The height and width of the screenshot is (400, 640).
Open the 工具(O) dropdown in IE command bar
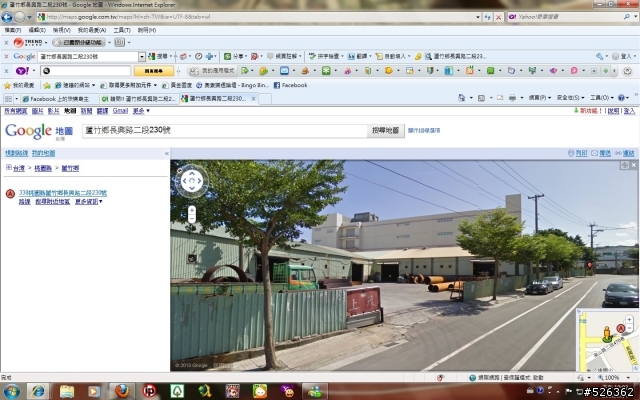[602, 98]
